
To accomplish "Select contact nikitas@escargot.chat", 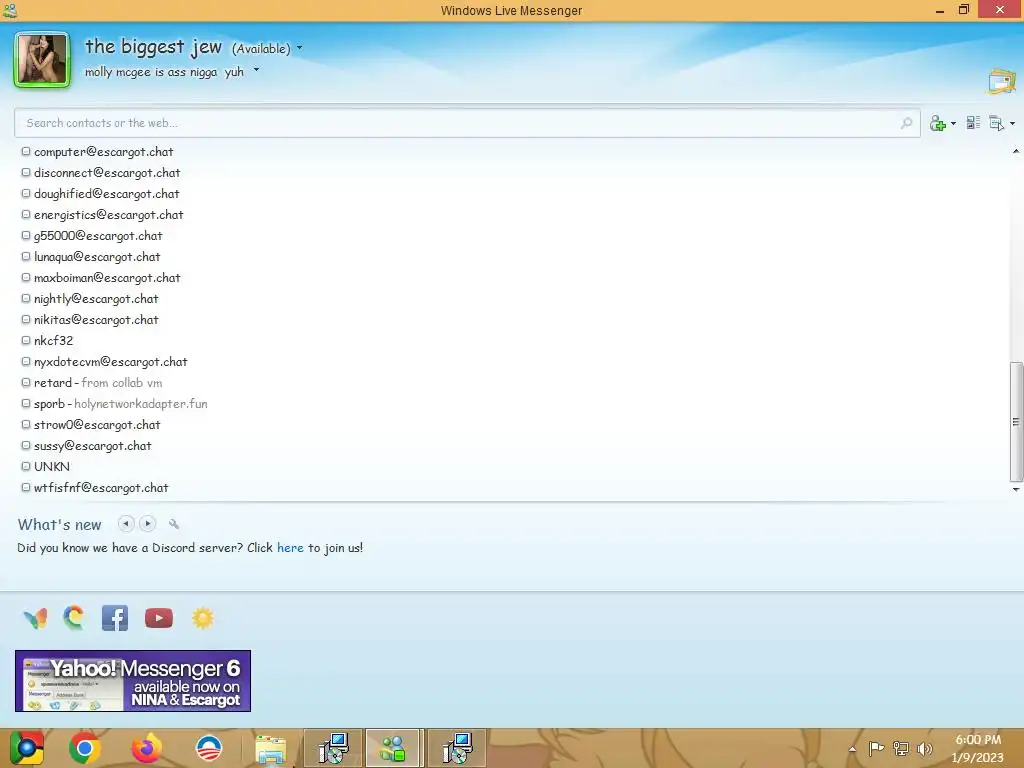I will 96,319.
